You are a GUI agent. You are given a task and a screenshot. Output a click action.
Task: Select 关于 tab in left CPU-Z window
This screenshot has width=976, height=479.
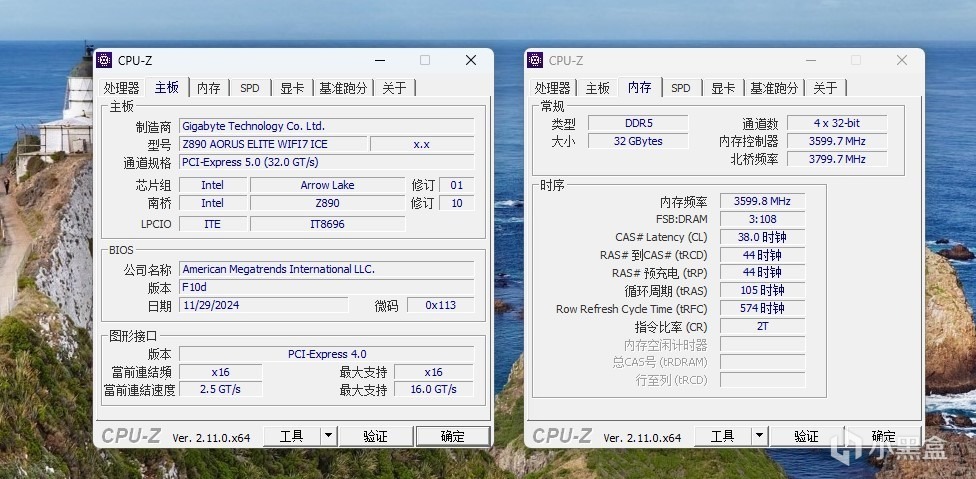pyautogui.click(x=394, y=88)
